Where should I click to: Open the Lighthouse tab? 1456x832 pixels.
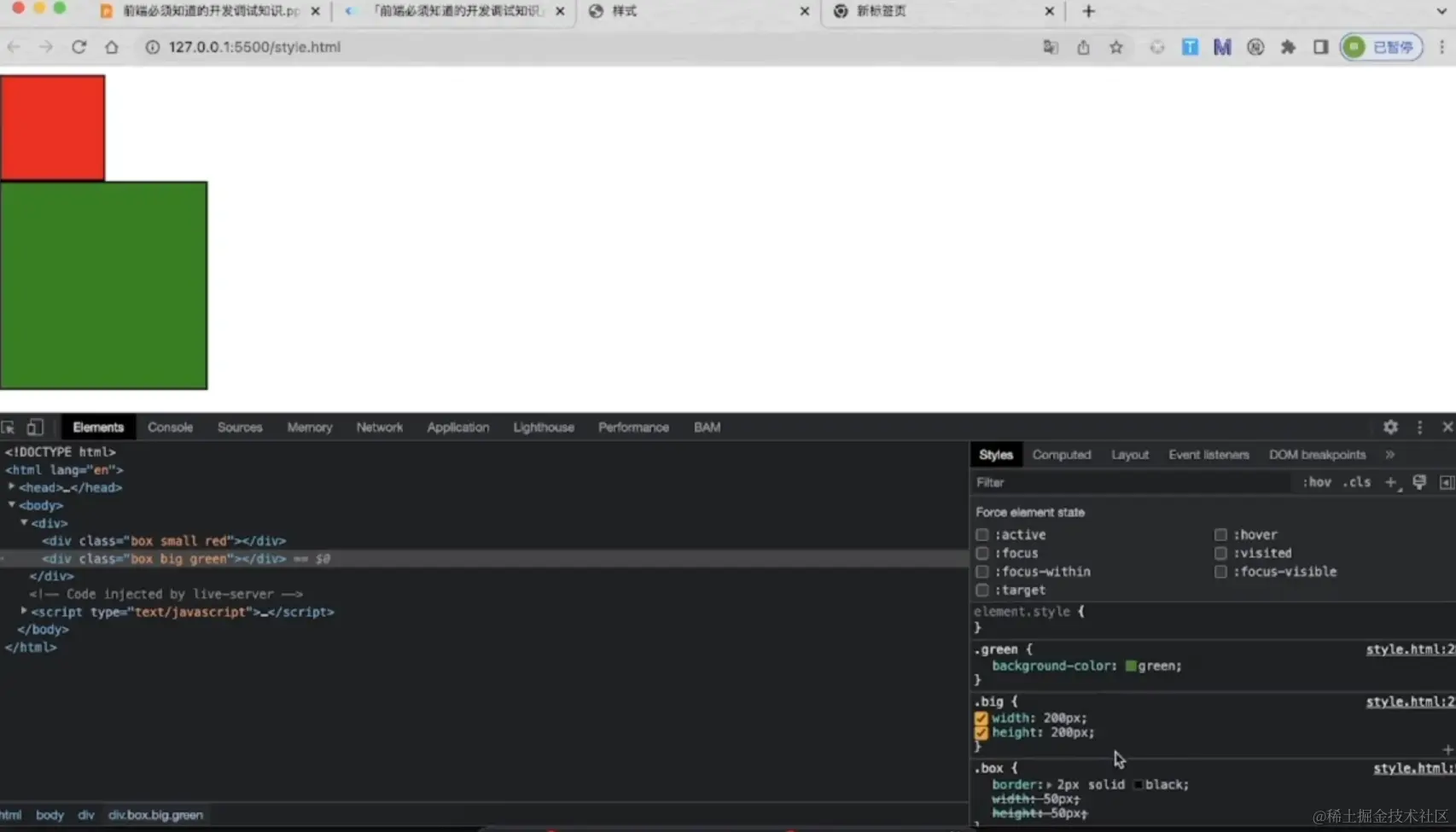[x=544, y=428]
